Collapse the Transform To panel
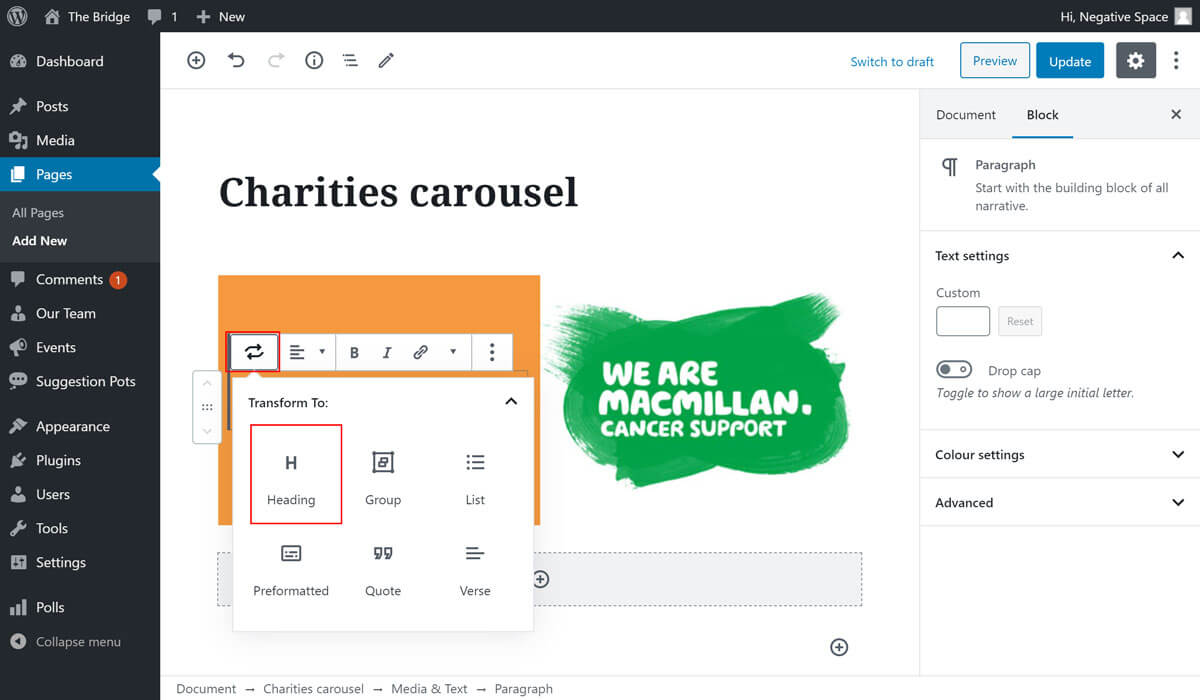This screenshot has height=700, width=1200. point(511,402)
